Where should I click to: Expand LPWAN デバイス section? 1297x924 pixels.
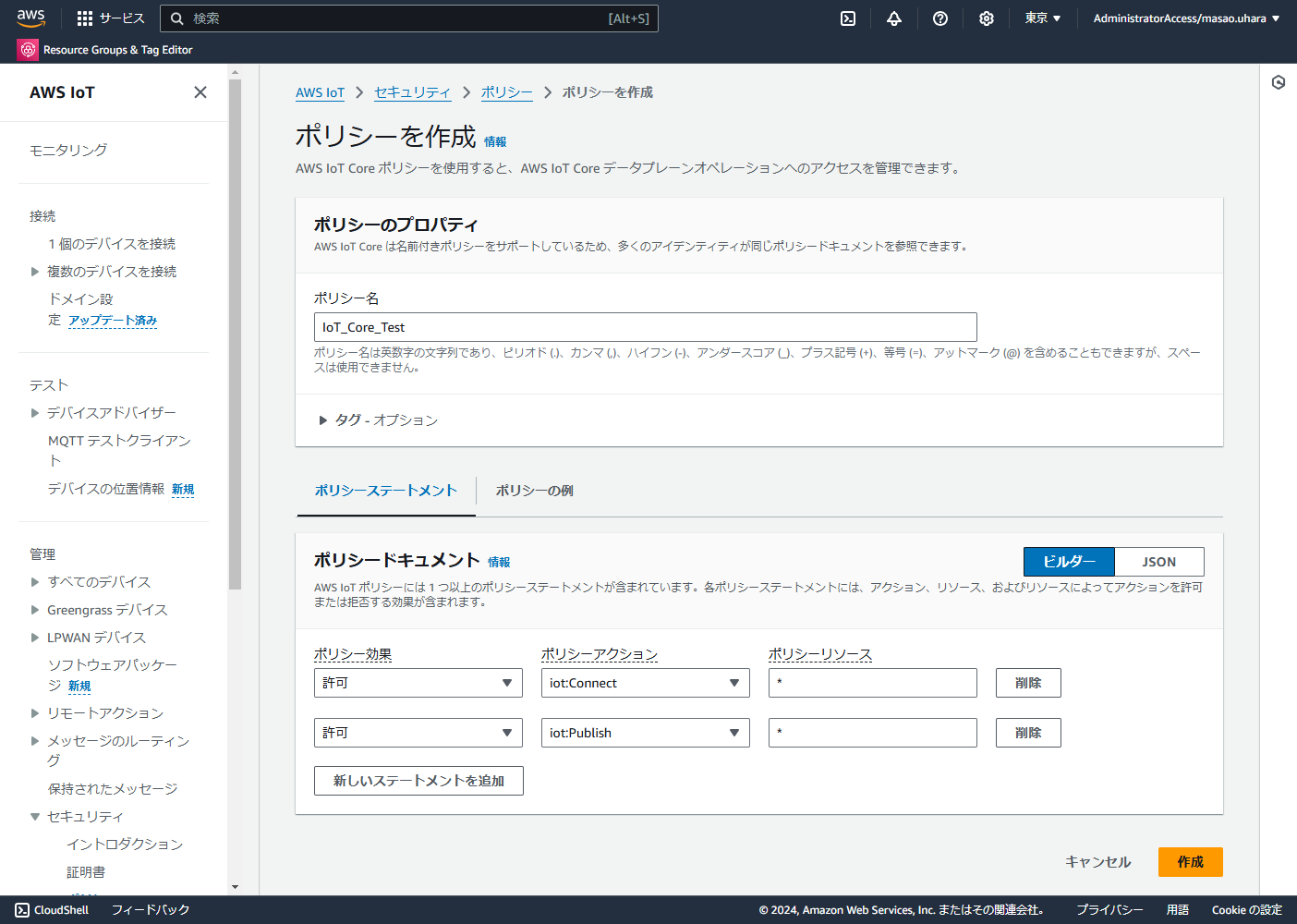coord(35,638)
